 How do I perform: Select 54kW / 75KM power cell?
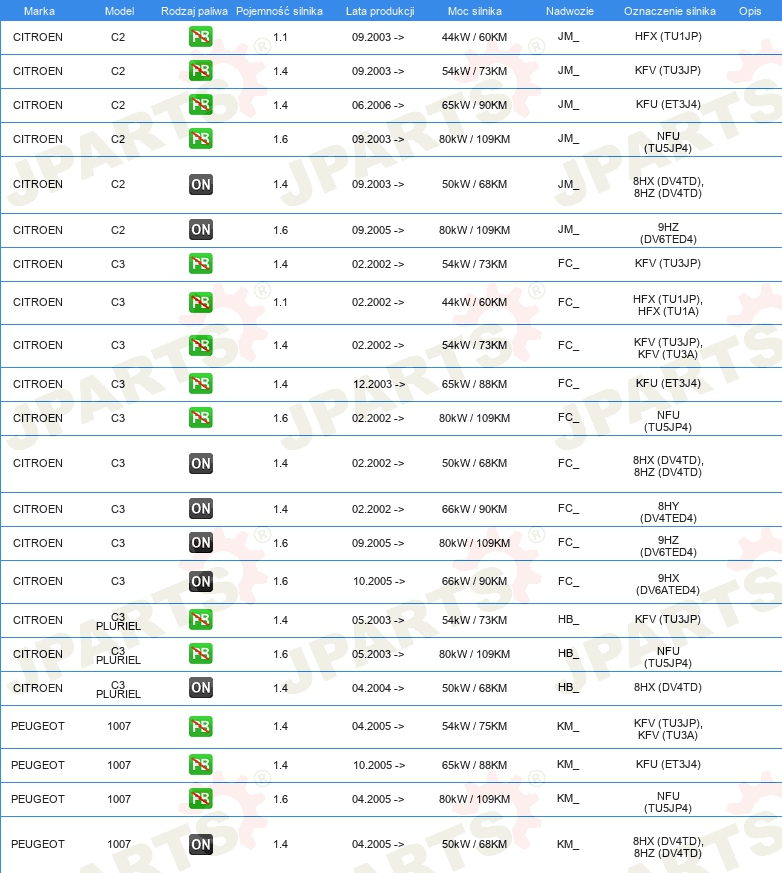tap(474, 727)
